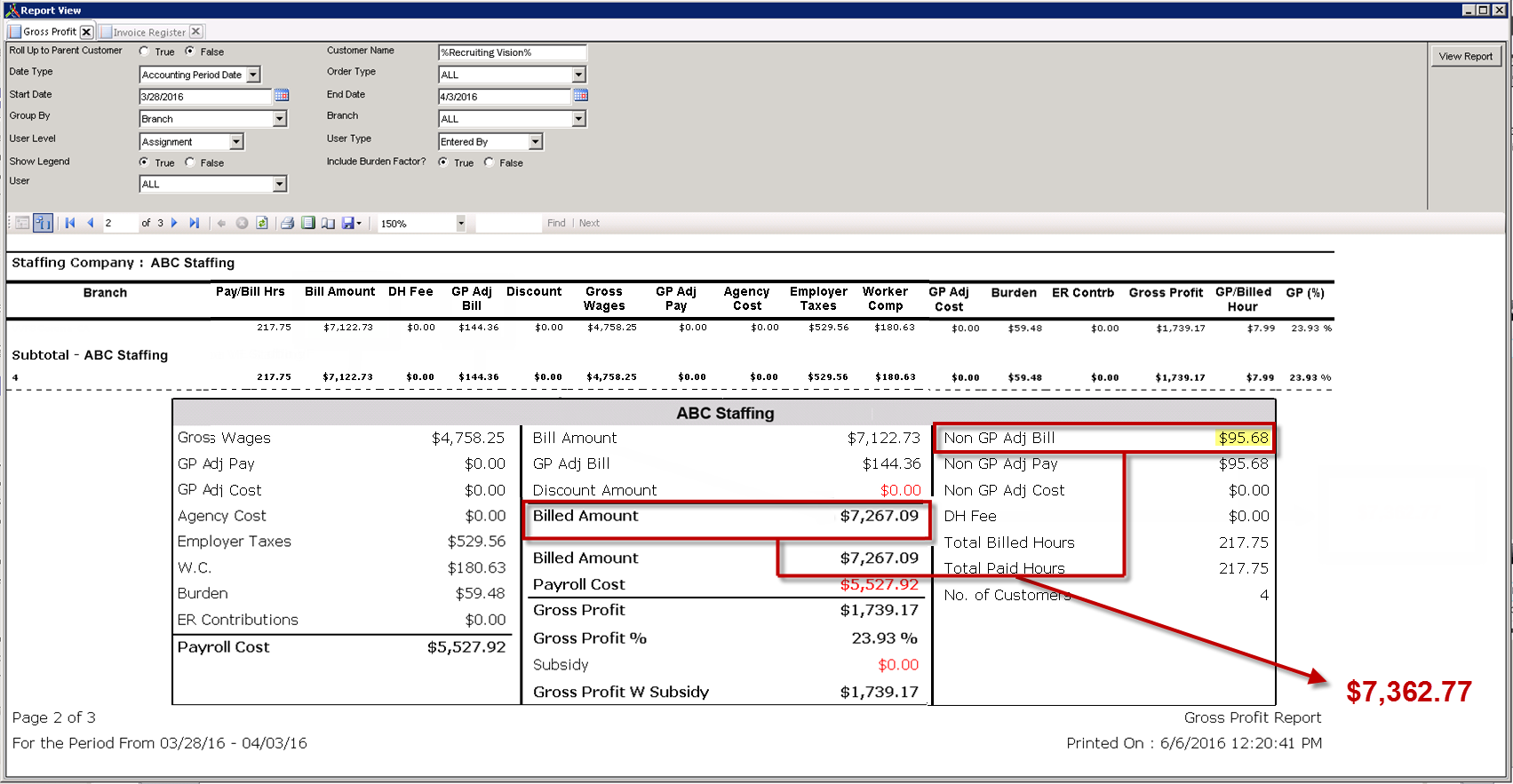Close the Invoice Register tab with X
This screenshot has width=1513, height=784.
tap(196, 32)
